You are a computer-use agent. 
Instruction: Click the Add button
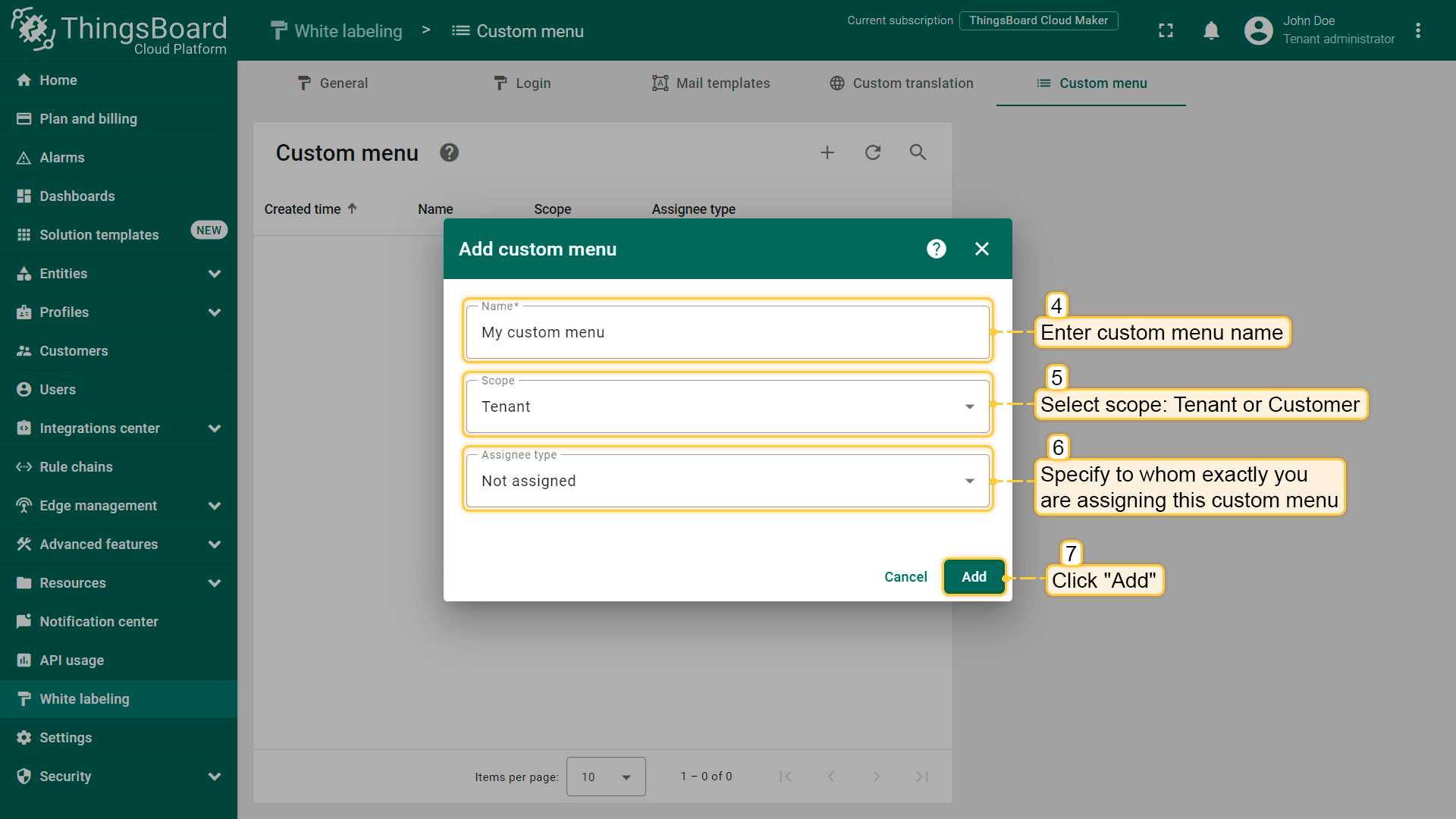click(974, 577)
